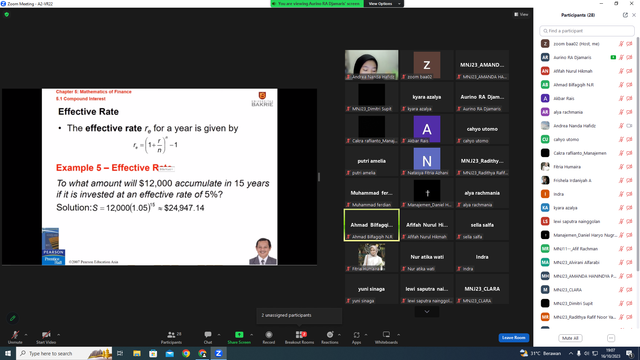Viewport: 640px width, 360px height.
Task: Select Indra in participant list
Action: click(x=587, y=194)
